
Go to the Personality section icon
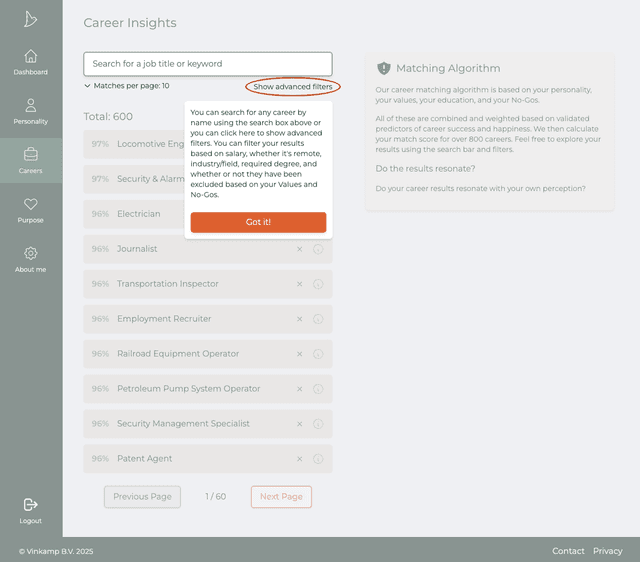point(31,105)
